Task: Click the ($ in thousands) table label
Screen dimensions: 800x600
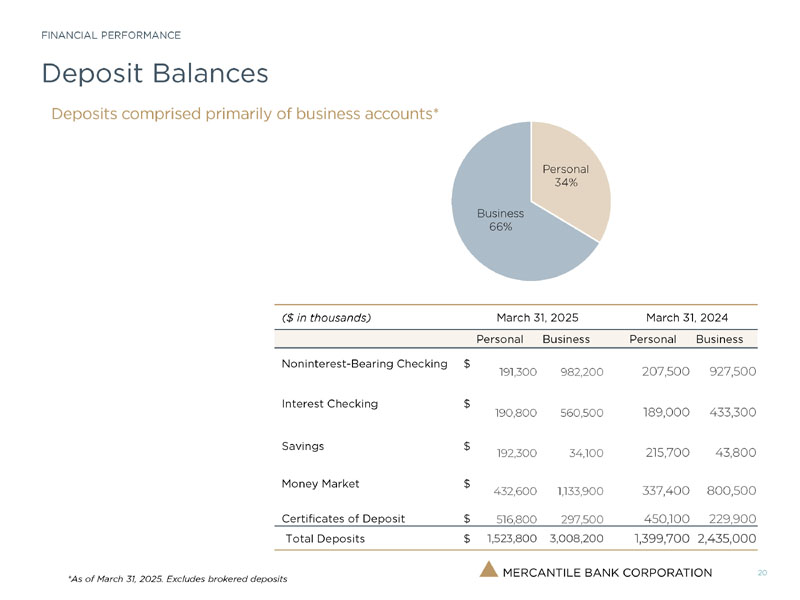Action: point(327,318)
